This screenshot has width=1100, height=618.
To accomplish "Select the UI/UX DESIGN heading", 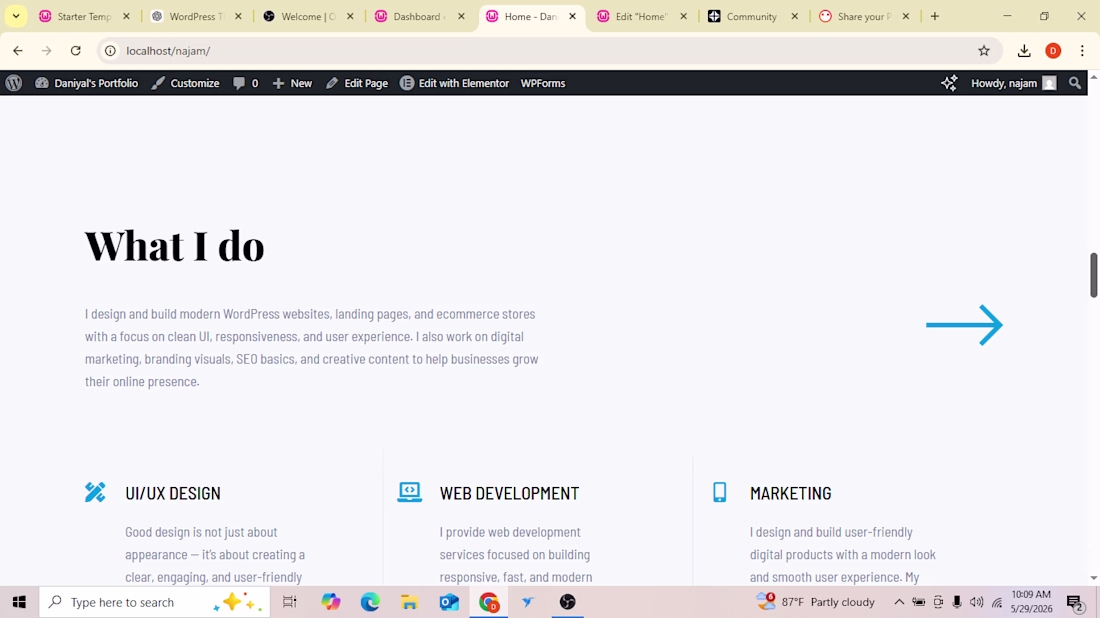I will click(173, 493).
